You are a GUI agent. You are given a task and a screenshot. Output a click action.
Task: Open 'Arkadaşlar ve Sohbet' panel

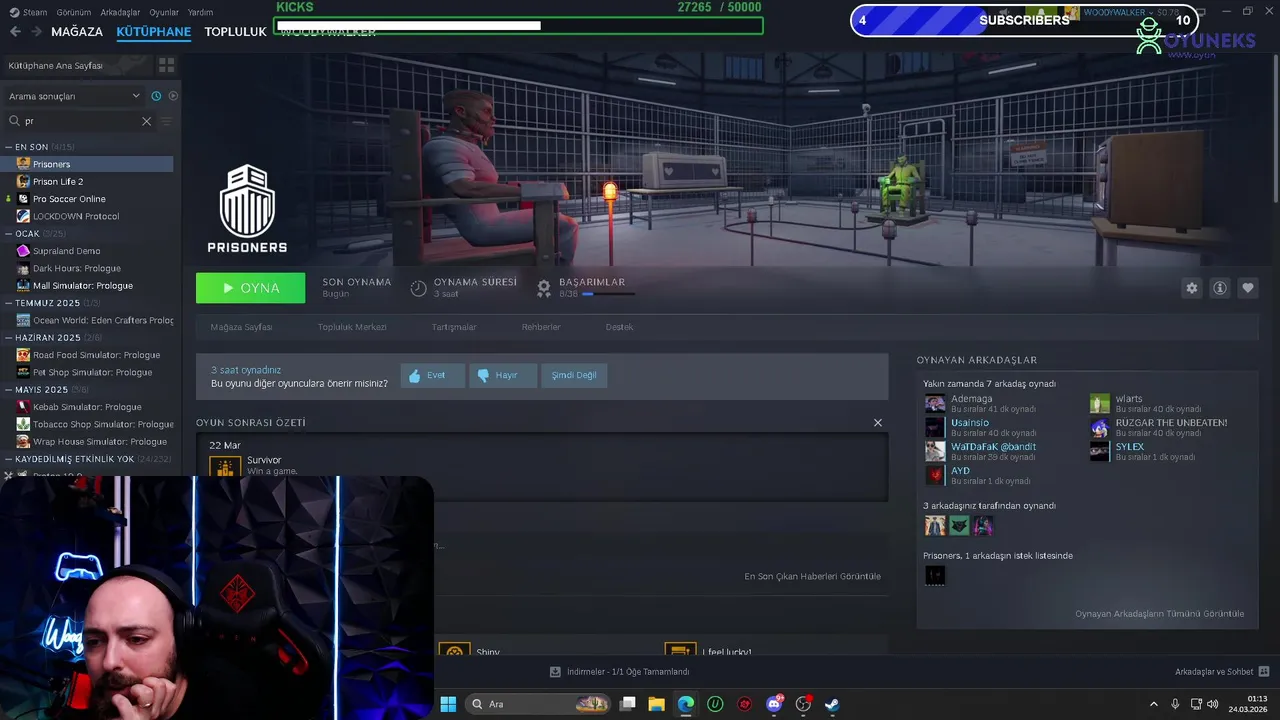coord(1222,672)
